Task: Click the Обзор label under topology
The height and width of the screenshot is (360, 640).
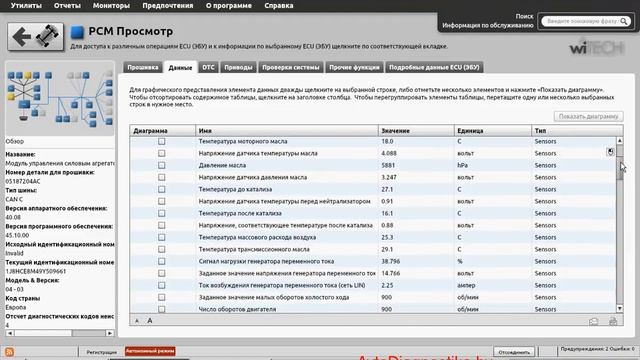Action: pyautogui.click(x=15, y=141)
